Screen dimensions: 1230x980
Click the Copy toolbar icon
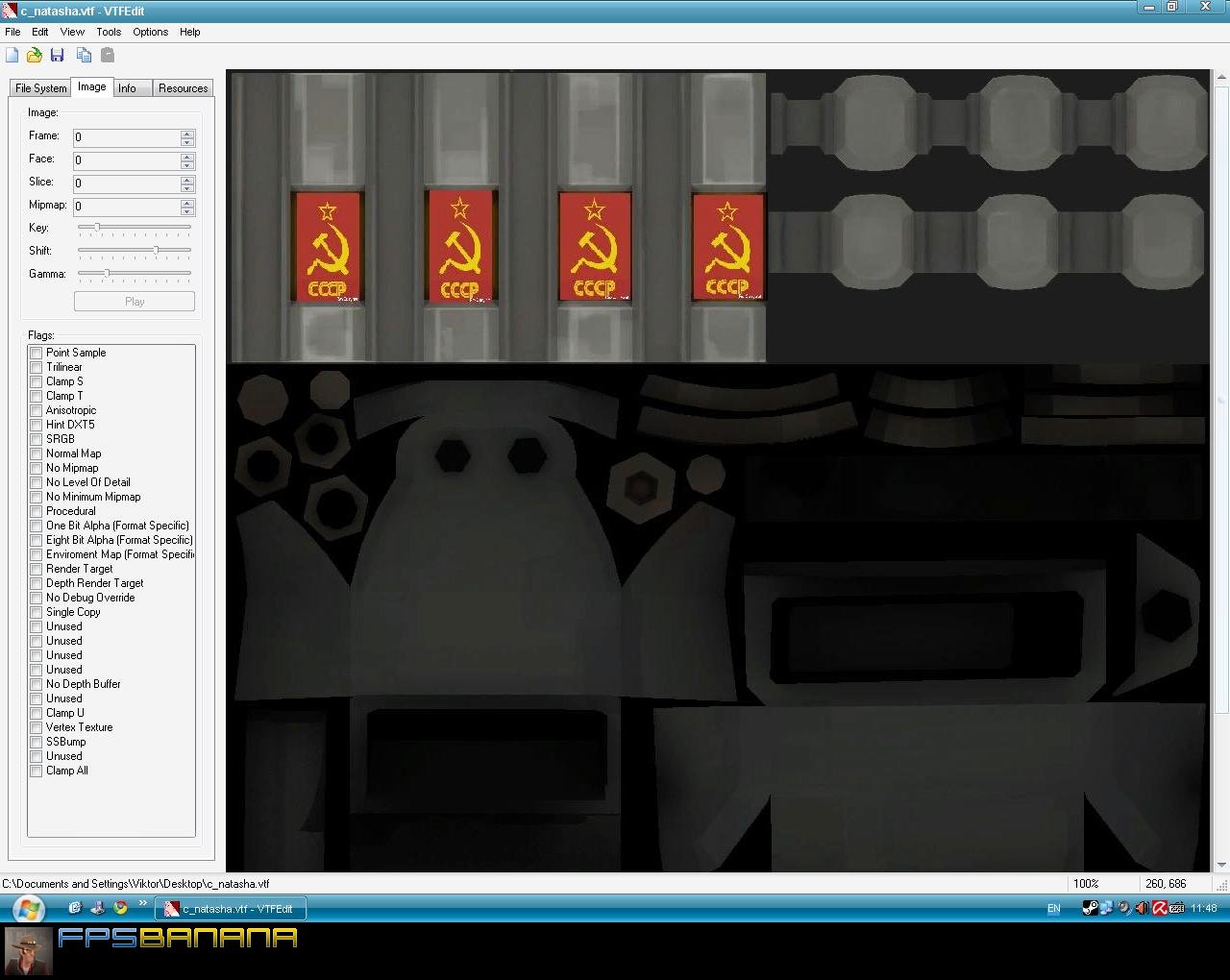(84, 55)
